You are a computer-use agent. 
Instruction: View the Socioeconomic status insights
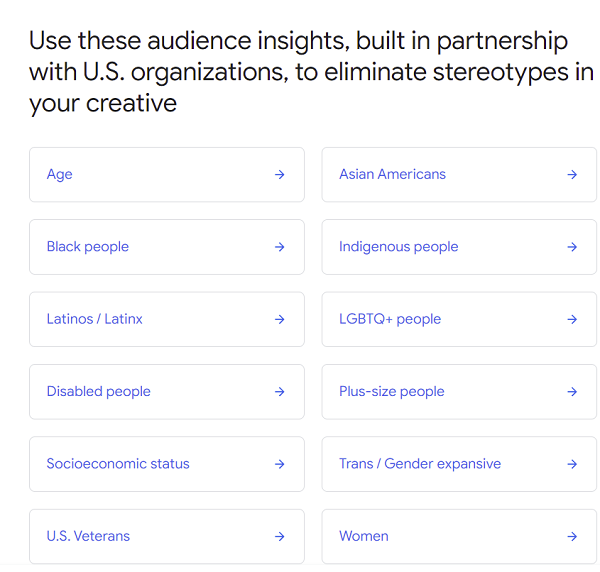118,464
